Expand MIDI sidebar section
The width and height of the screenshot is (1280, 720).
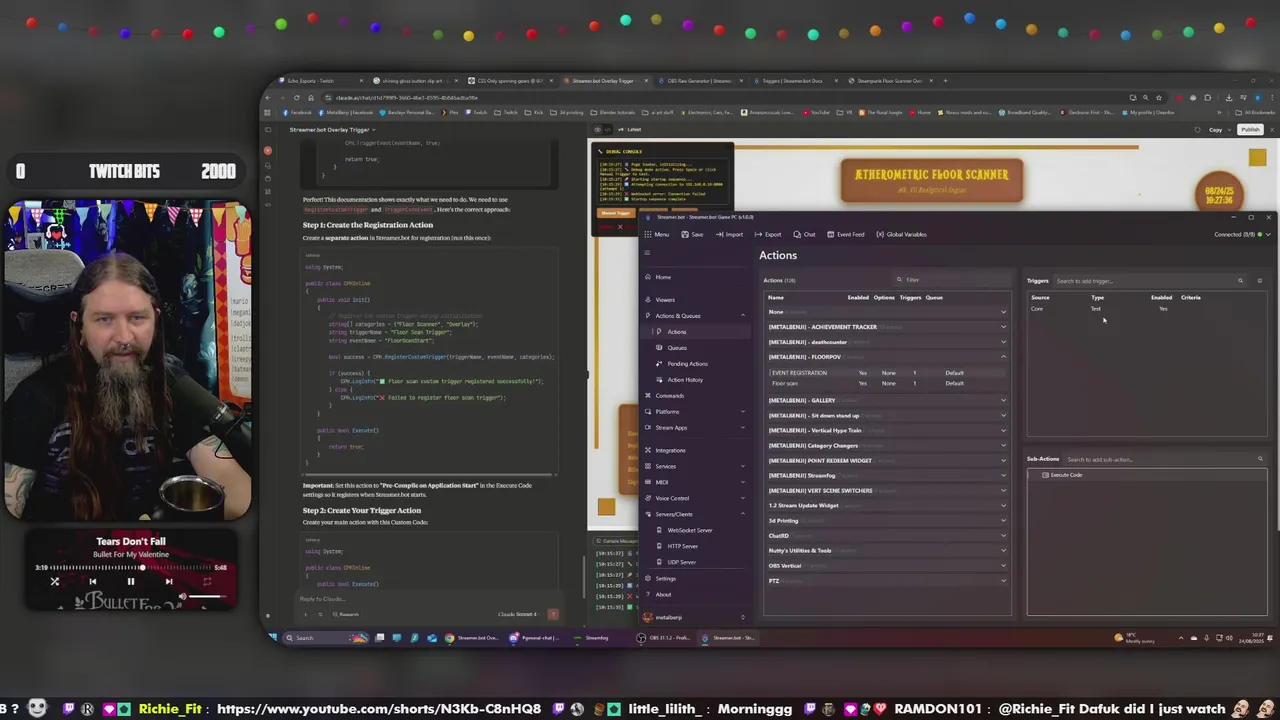(x=742, y=482)
